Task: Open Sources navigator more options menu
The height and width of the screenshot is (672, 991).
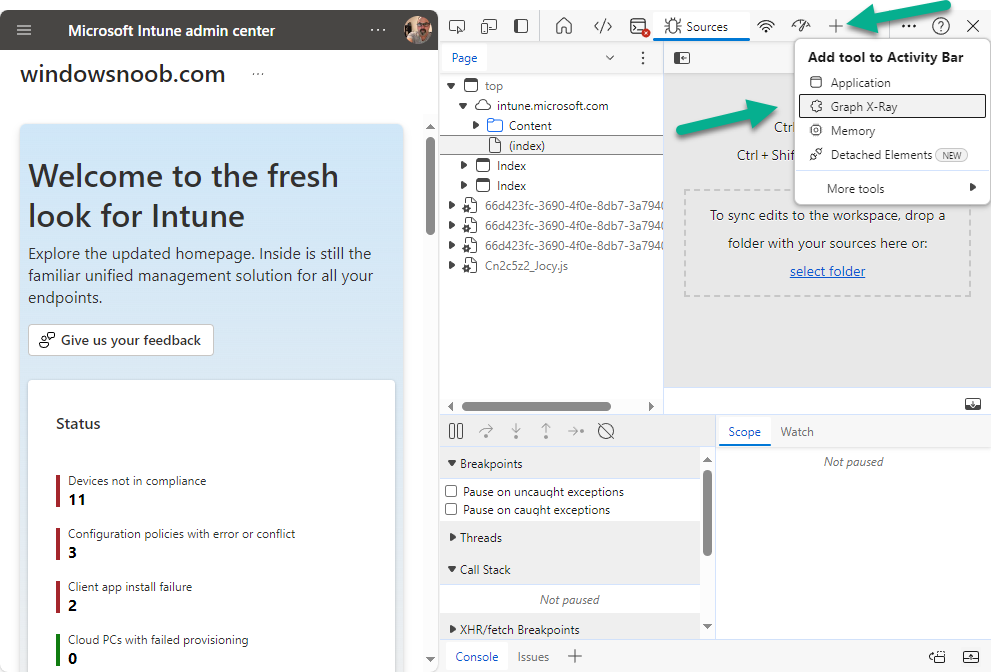Action: pos(643,58)
